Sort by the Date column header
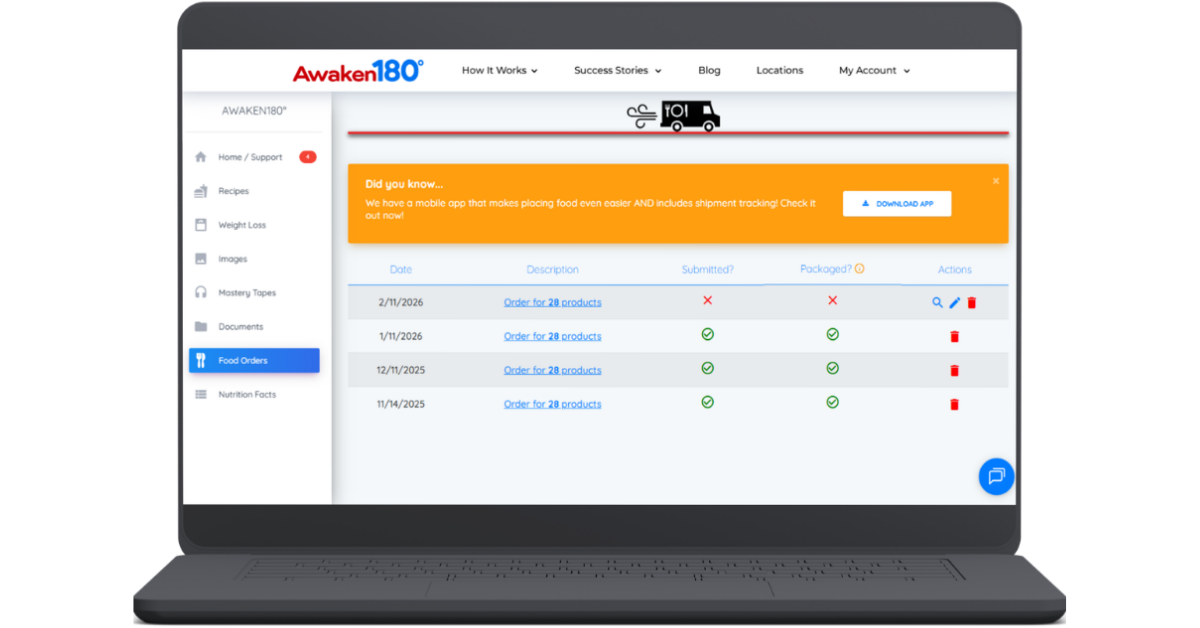This screenshot has width=1200, height=628. (401, 270)
